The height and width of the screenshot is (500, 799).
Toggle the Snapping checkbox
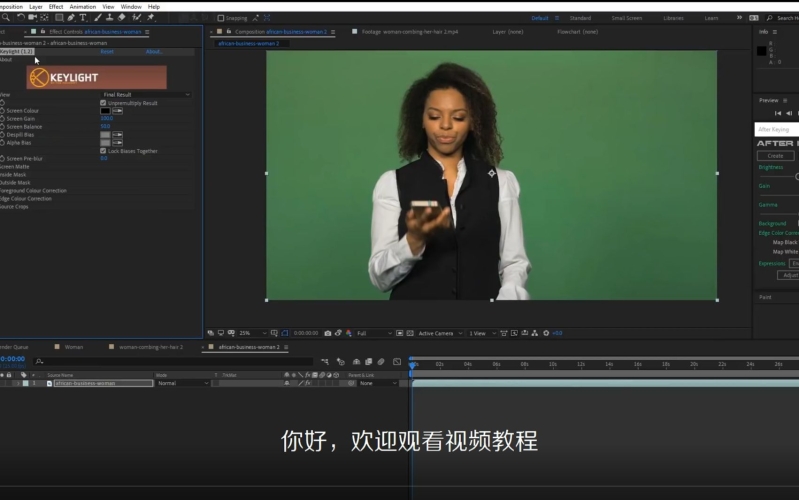coord(221,18)
